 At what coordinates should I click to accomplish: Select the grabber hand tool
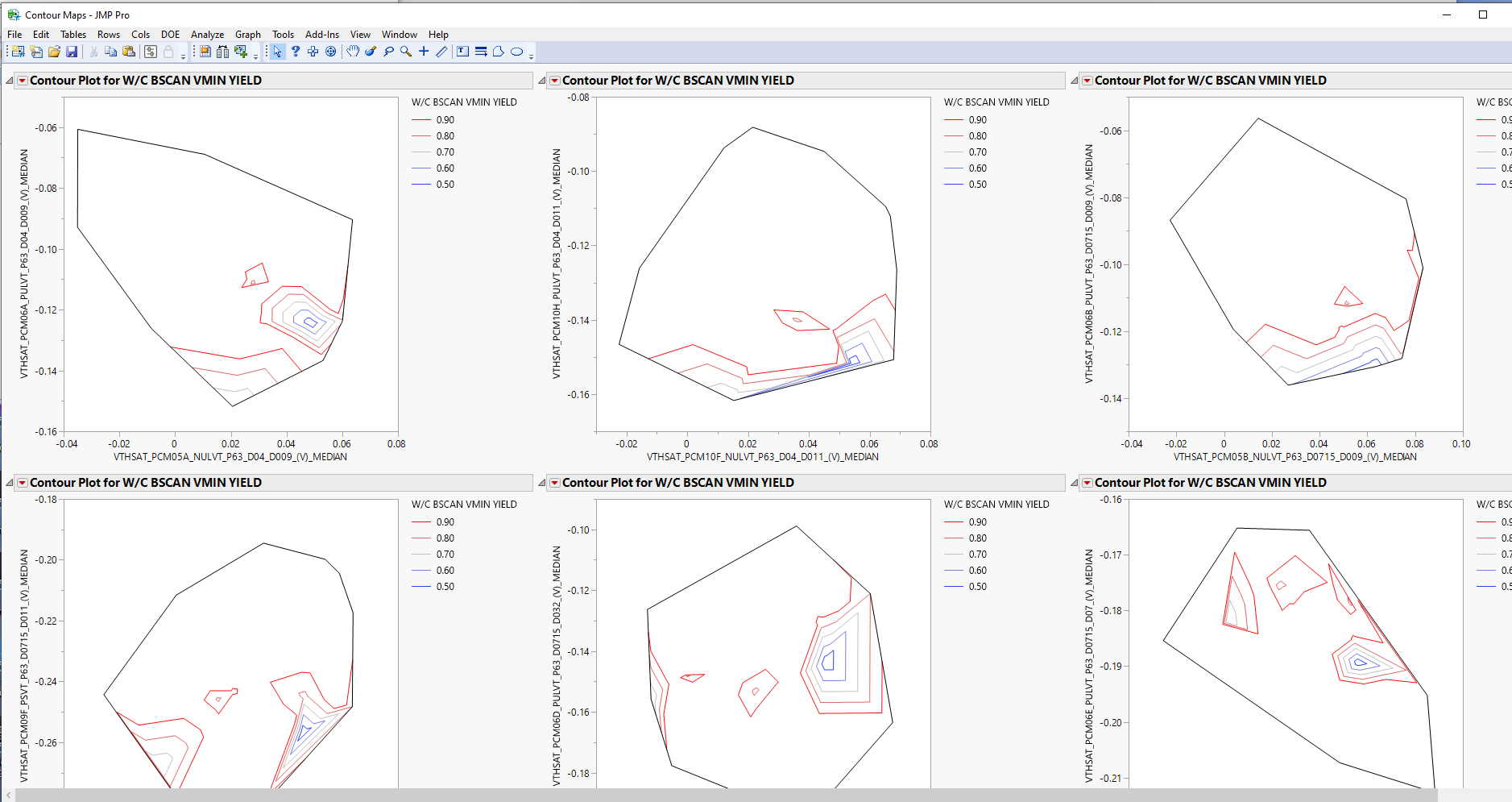(x=353, y=52)
